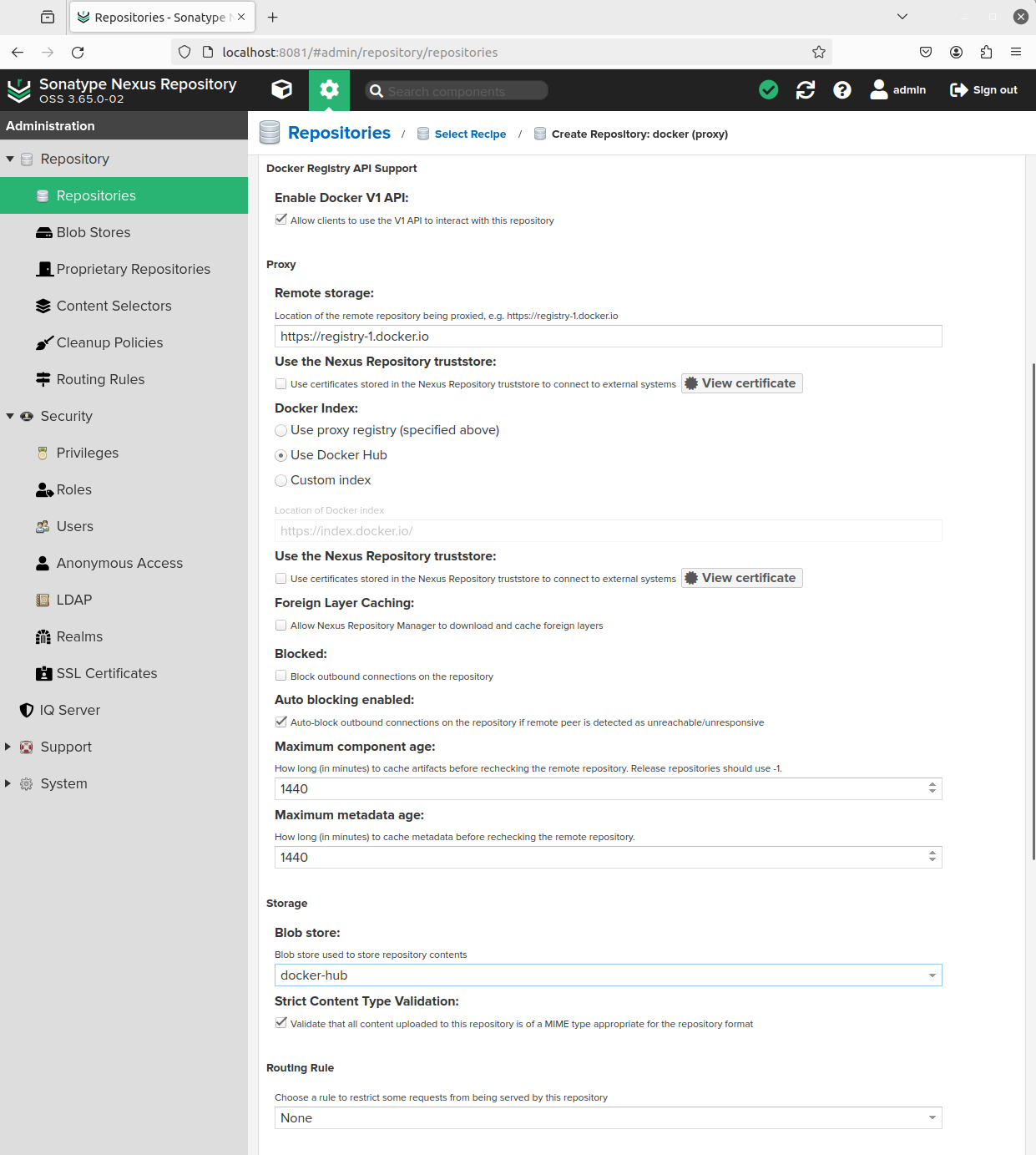
Task: Expand the System tree node
Action: (x=8, y=783)
